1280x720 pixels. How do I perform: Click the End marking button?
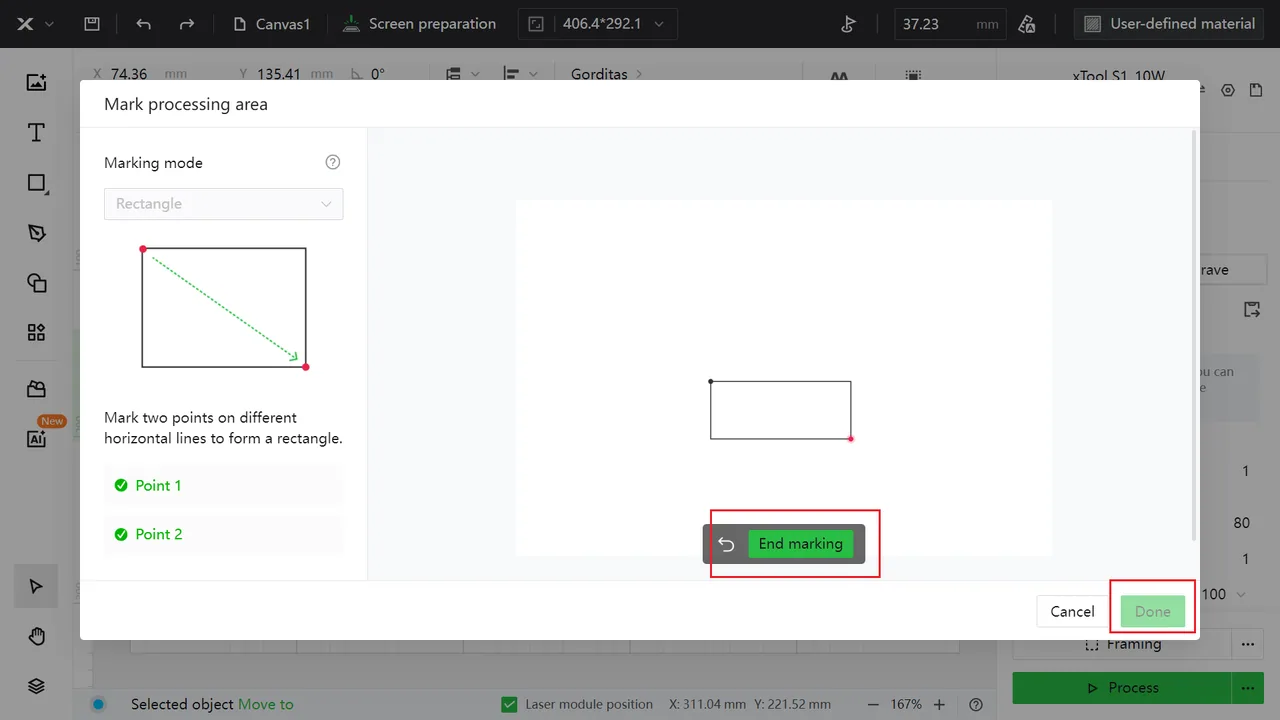(801, 544)
